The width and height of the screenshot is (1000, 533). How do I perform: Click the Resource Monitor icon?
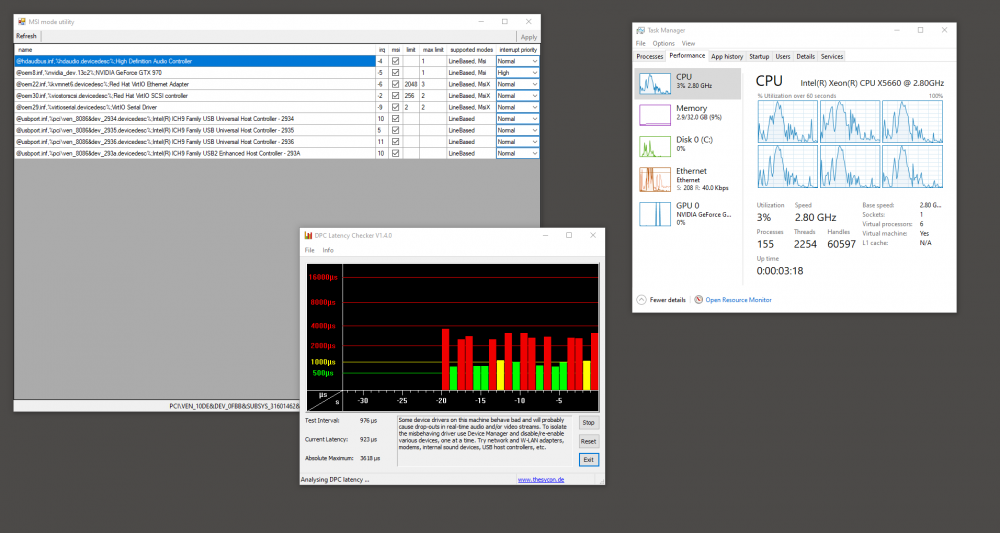[x=698, y=300]
